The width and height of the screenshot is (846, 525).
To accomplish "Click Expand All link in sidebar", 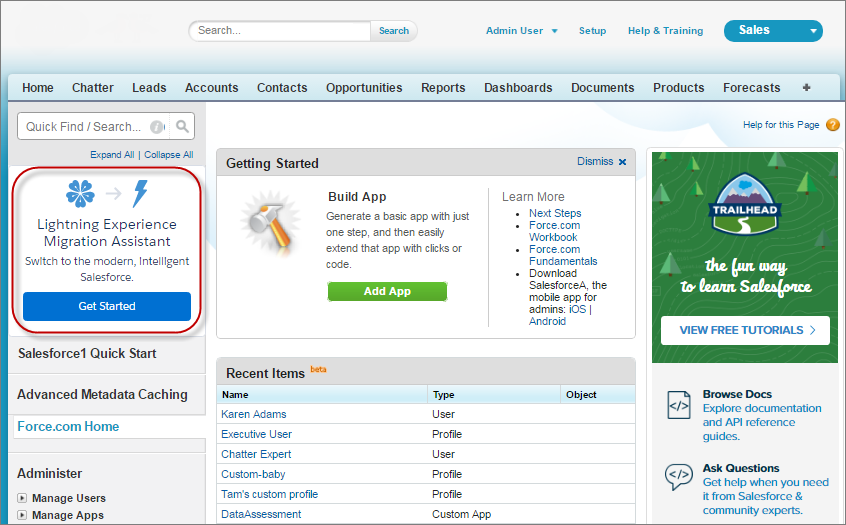I will click(x=112, y=155).
